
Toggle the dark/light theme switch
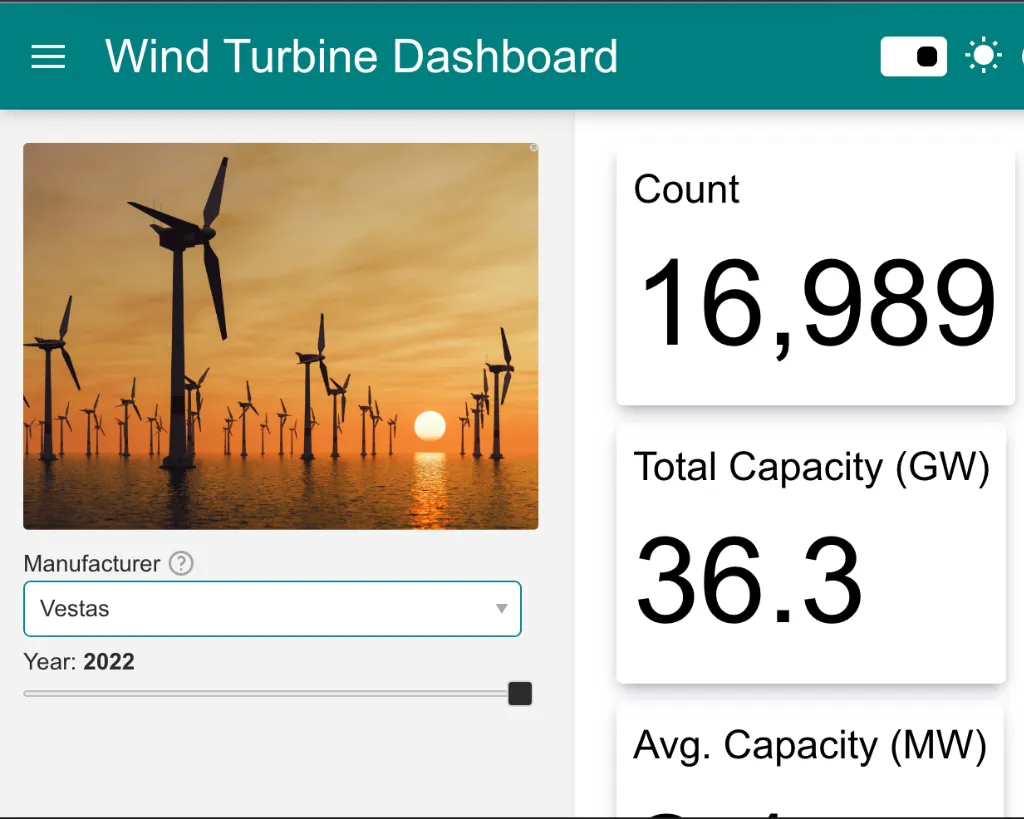point(913,57)
